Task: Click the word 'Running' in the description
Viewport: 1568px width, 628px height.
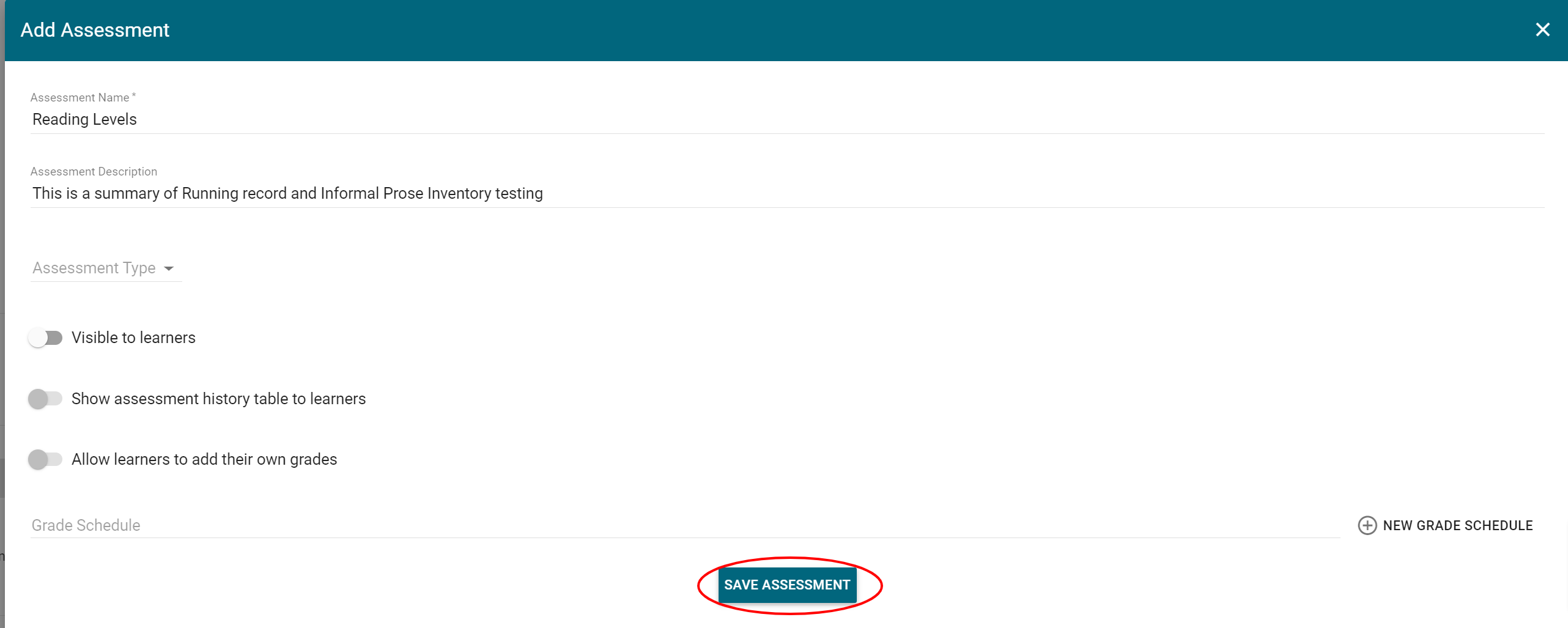Action: coord(210,193)
